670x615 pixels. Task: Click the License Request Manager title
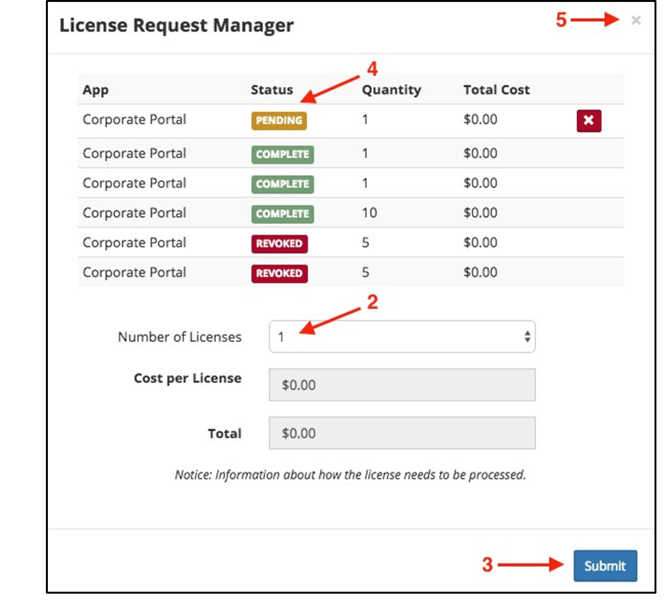tap(176, 26)
